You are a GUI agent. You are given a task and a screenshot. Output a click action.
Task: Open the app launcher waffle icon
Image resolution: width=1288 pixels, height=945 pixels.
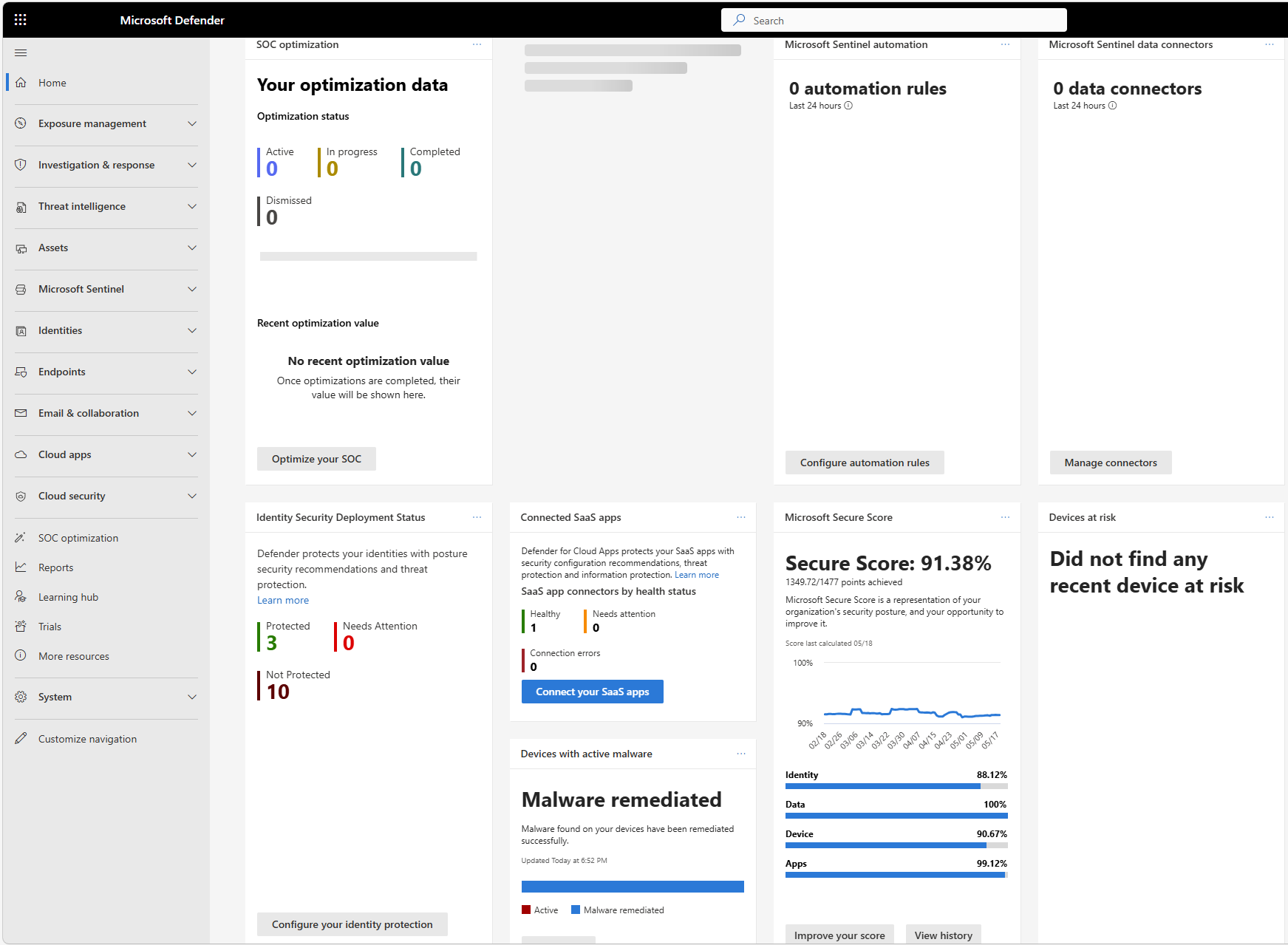(21, 20)
